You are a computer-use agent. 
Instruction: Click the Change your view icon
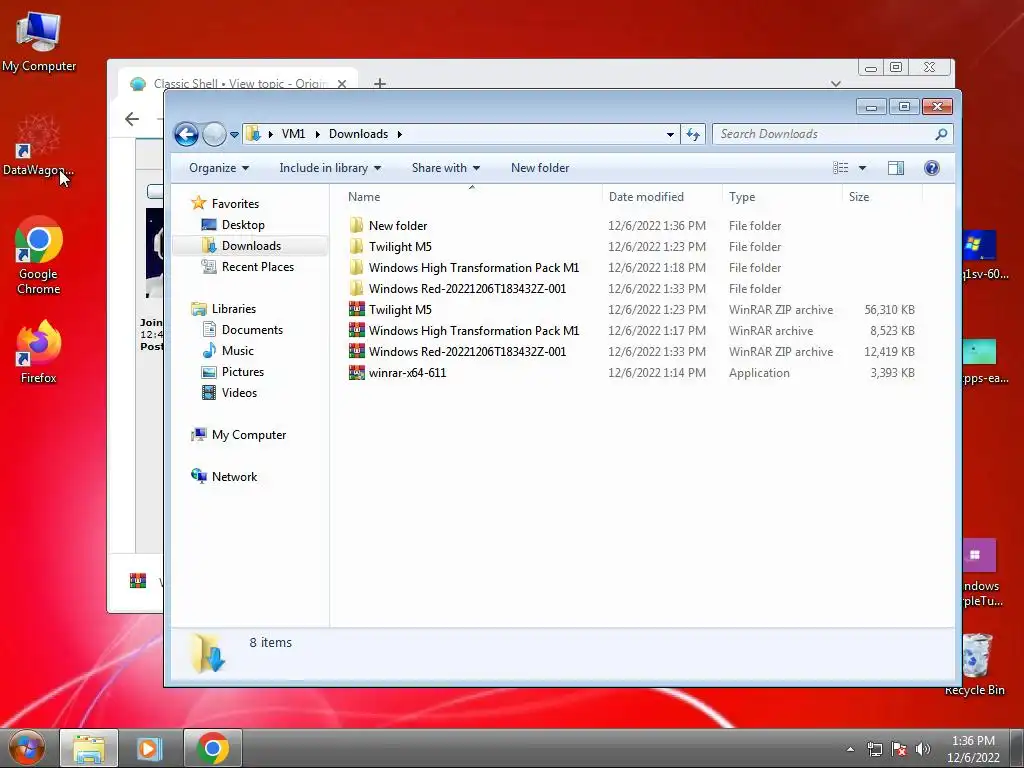click(x=840, y=168)
